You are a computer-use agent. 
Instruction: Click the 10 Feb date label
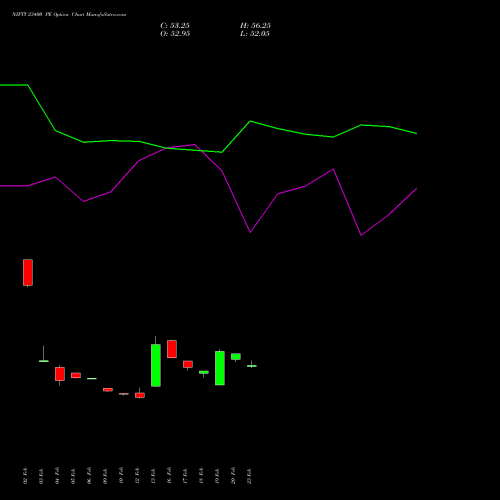(x=121, y=476)
